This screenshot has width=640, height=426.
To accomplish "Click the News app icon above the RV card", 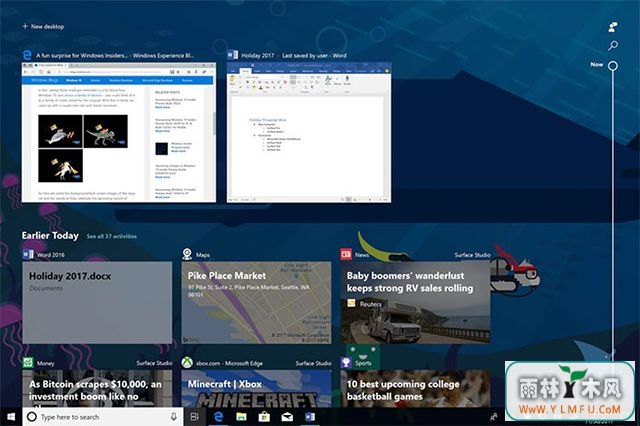I will coord(346,254).
